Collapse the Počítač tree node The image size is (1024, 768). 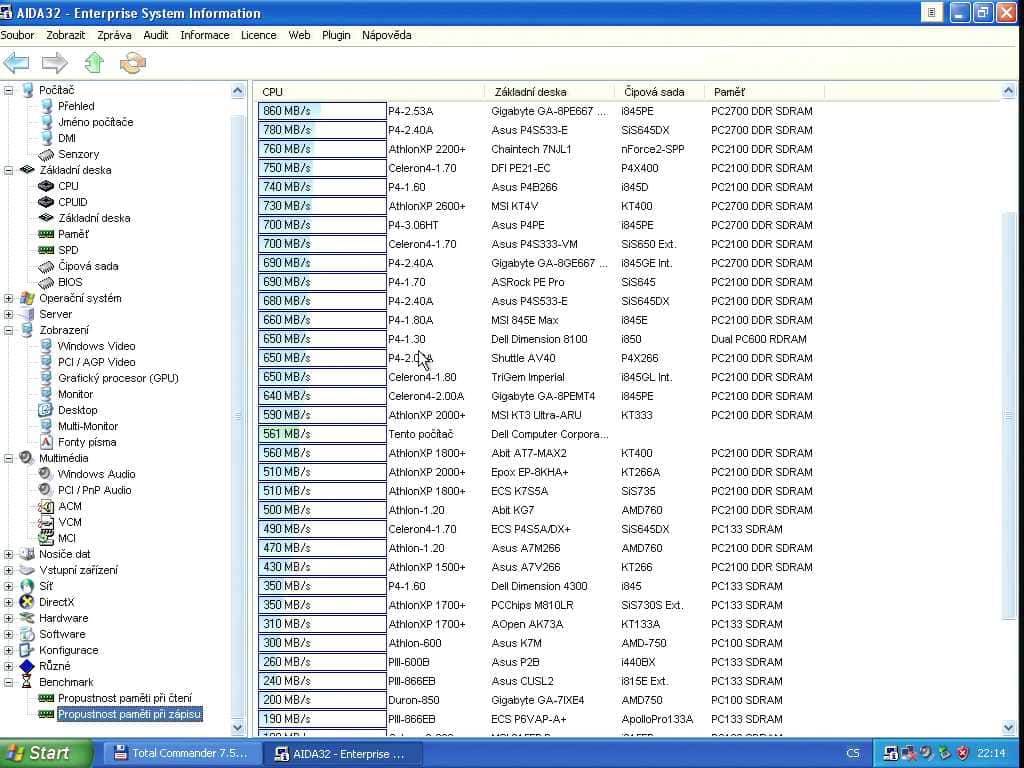click(x=8, y=90)
